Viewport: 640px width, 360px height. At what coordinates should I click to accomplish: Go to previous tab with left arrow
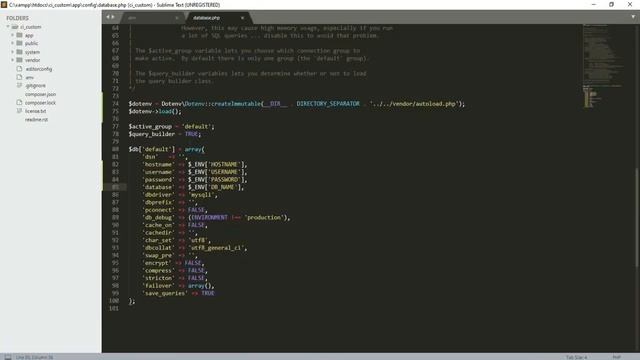[x=108, y=17]
